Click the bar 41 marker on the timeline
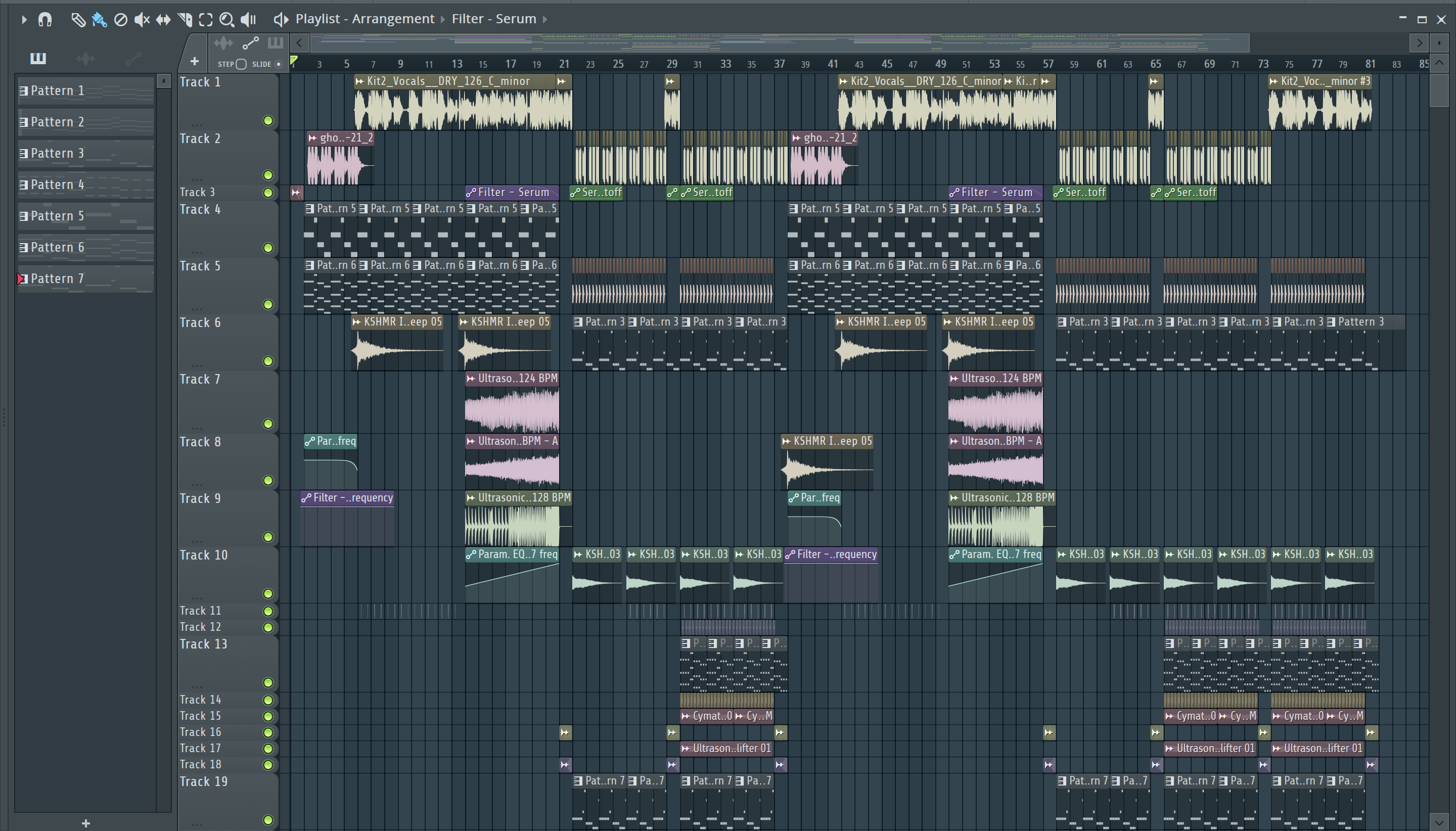The height and width of the screenshot is (831, 1456). pos(833,64)
